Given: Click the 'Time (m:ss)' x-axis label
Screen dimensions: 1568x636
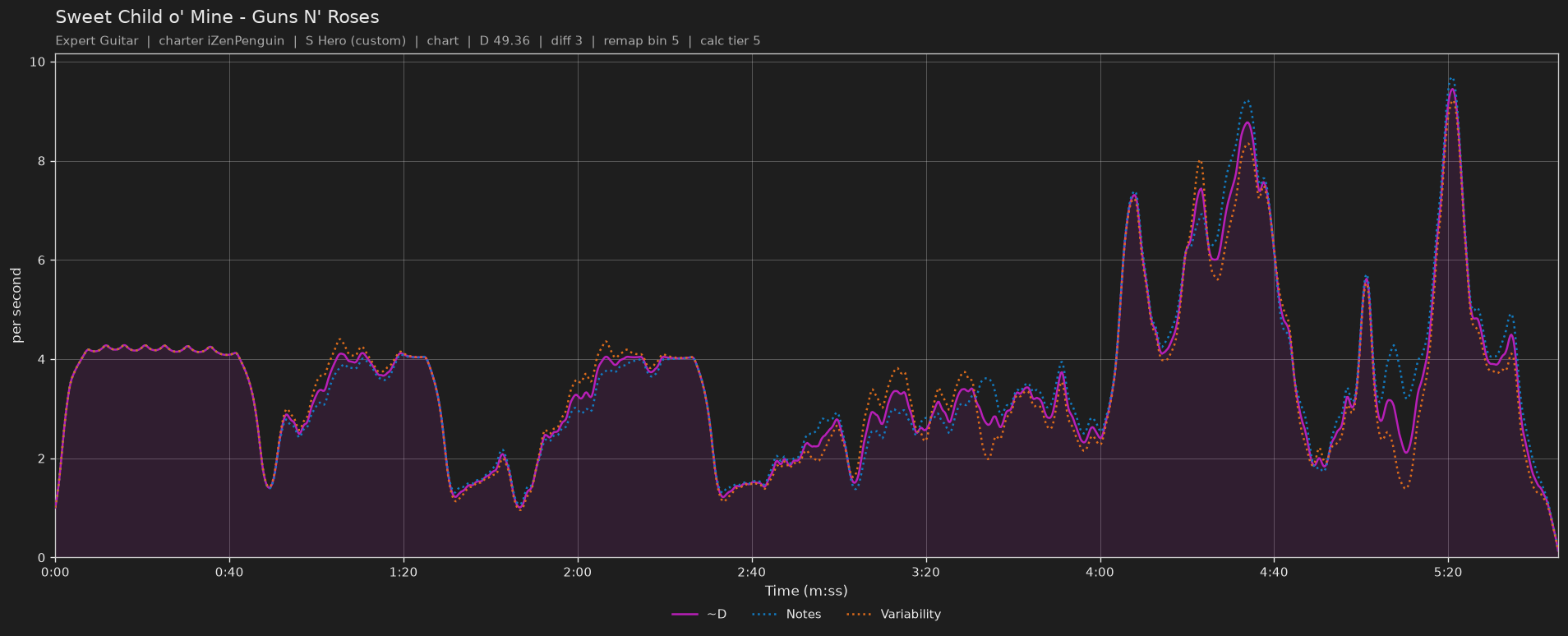Looking at the screenshot, I should point(806,591).
